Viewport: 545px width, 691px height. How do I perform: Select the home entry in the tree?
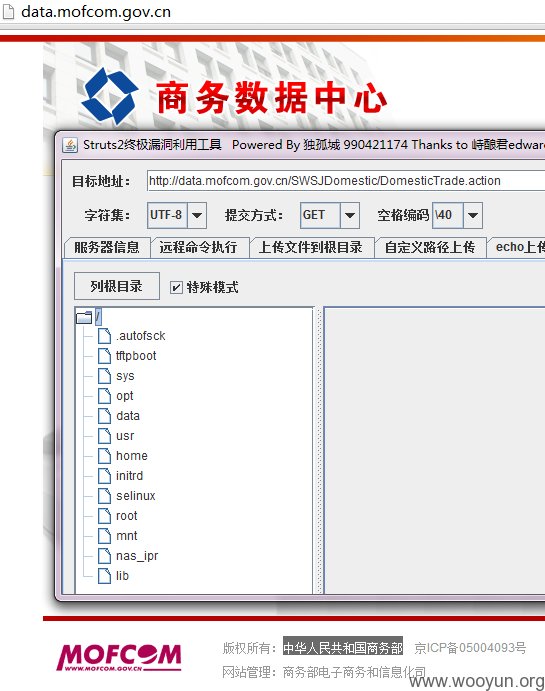coord(132,456)
